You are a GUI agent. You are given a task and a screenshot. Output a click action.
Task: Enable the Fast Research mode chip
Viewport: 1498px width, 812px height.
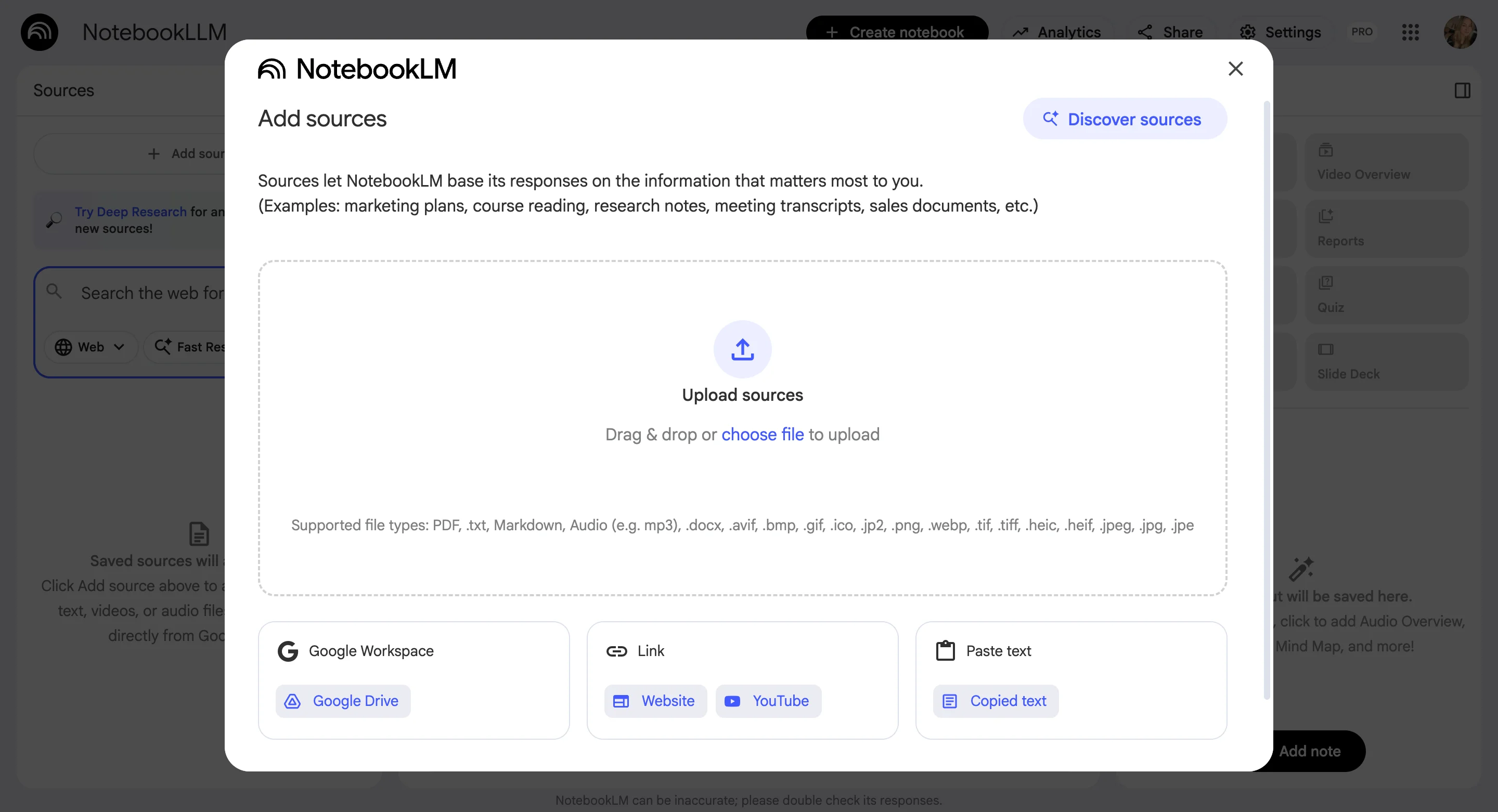(x=192, y=346)
